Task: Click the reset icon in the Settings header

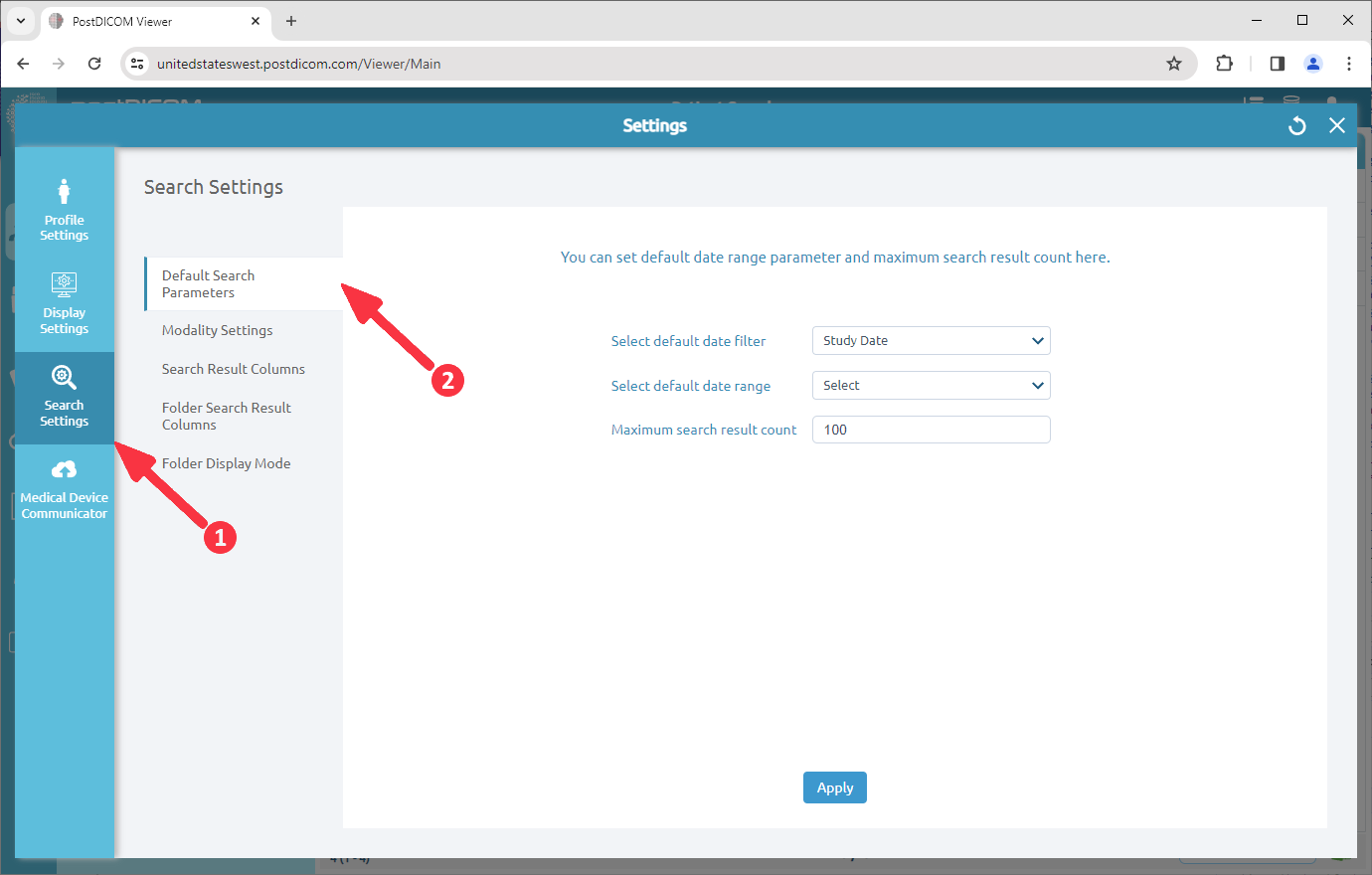Action: [x=1296, y=125]
